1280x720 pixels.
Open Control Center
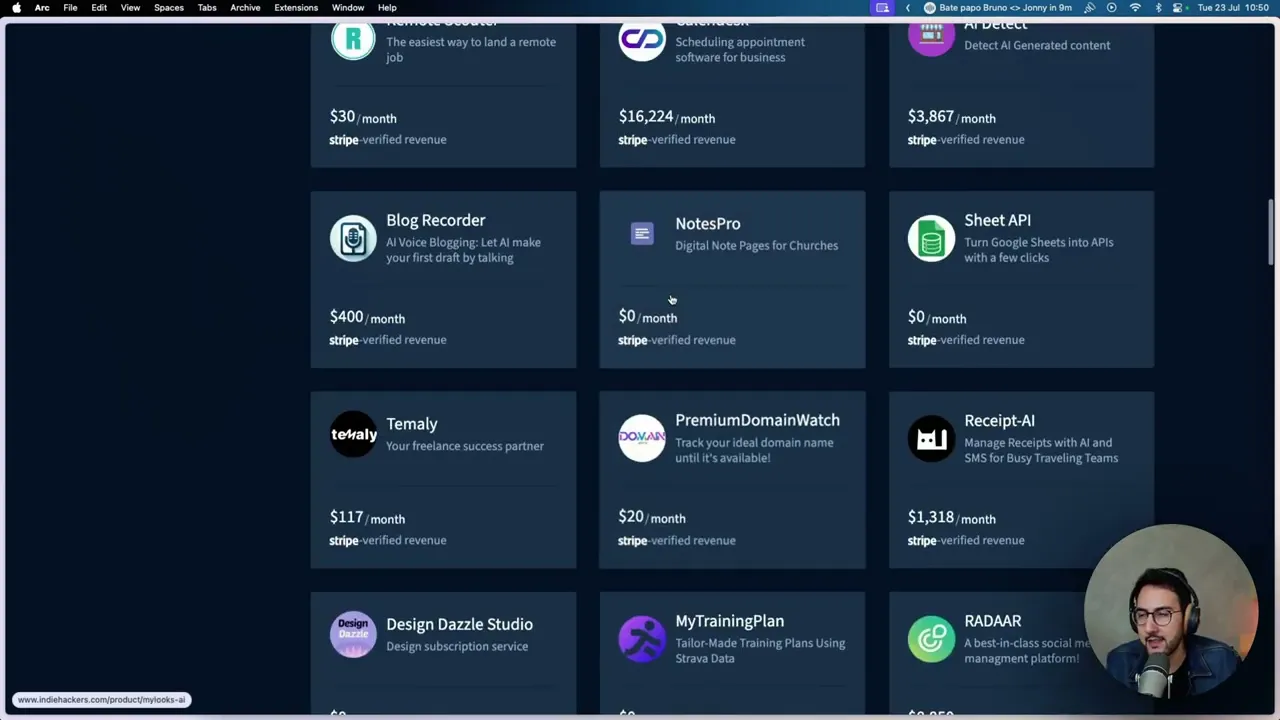(x=1179, y=8)
